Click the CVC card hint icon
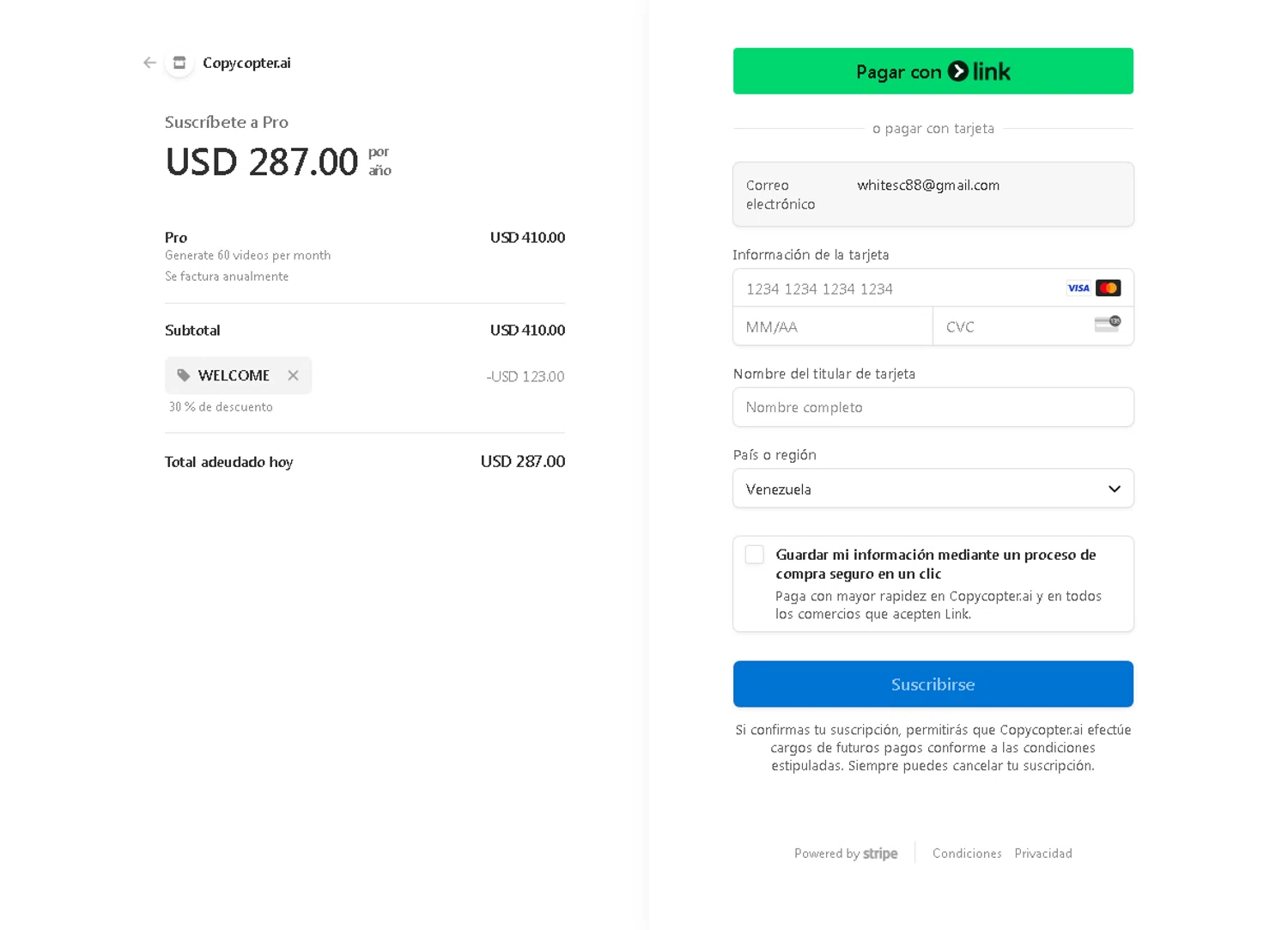Viewport: 1288px width, 930px height. 1108,324
